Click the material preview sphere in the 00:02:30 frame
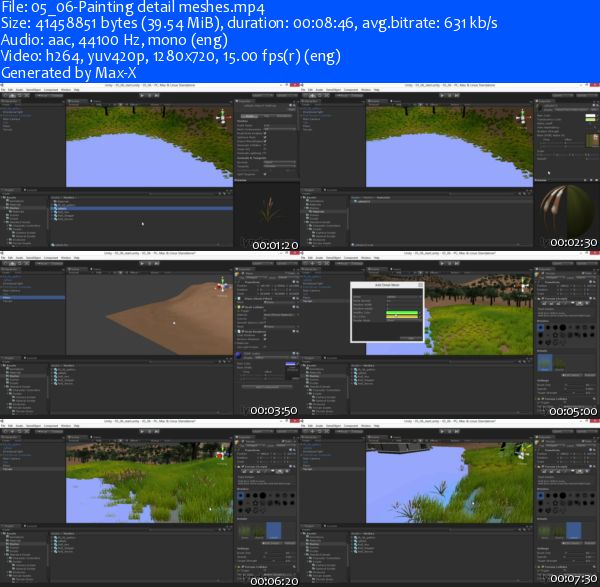This screenshot has width=600, height=587. click(566, 212)
